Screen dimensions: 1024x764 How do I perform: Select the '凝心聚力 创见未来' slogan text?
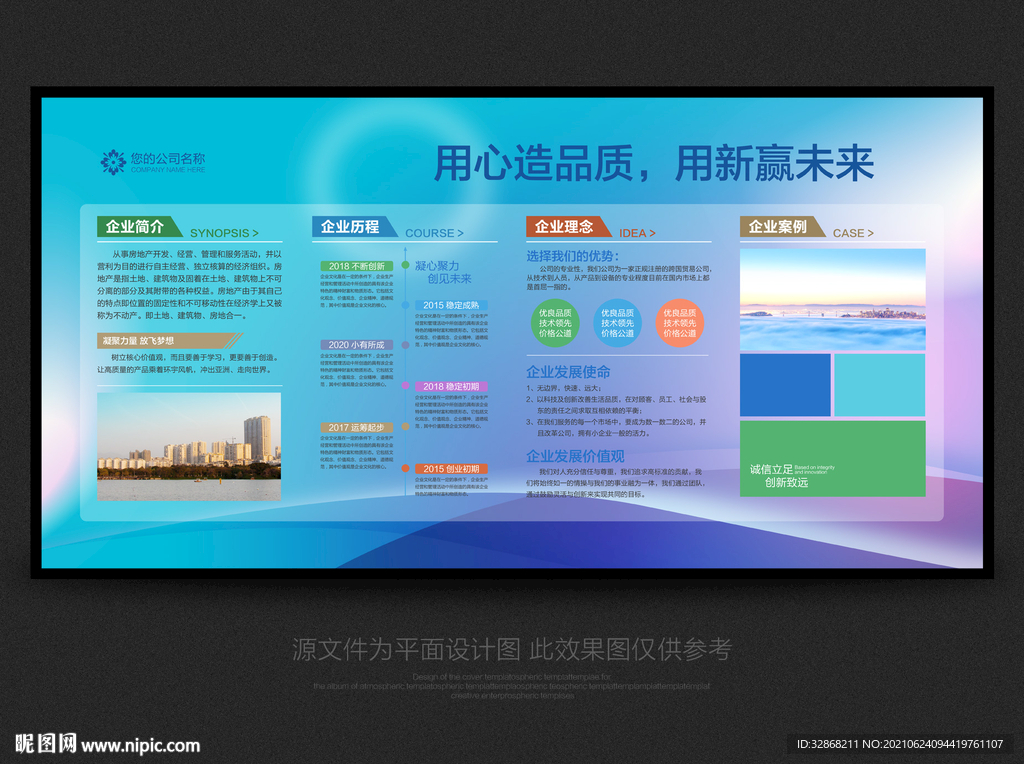[x=443, y=272]
